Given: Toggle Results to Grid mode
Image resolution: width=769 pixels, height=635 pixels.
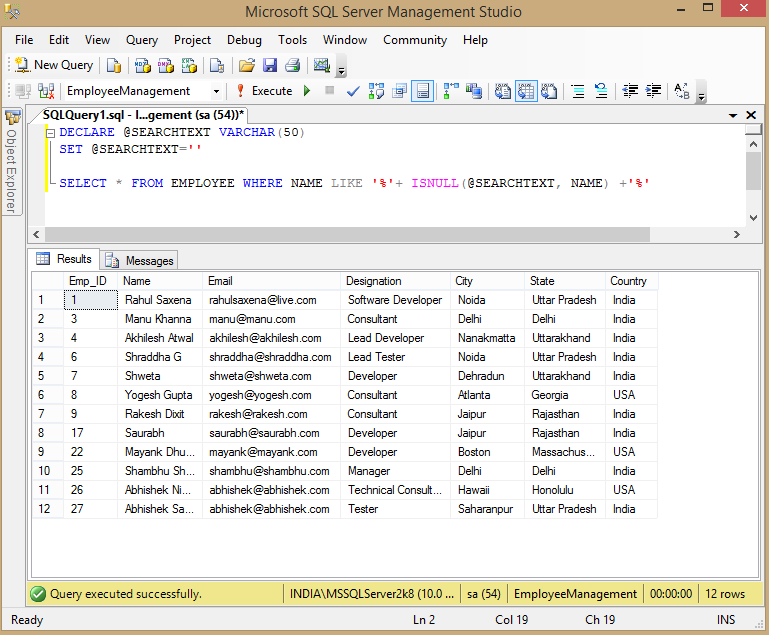Looking at the screenshot, I should tap(526, 91).
